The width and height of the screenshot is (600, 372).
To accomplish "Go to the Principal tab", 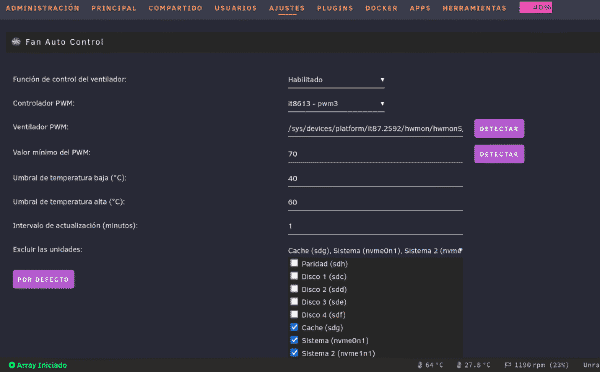I will pos(114,8).
